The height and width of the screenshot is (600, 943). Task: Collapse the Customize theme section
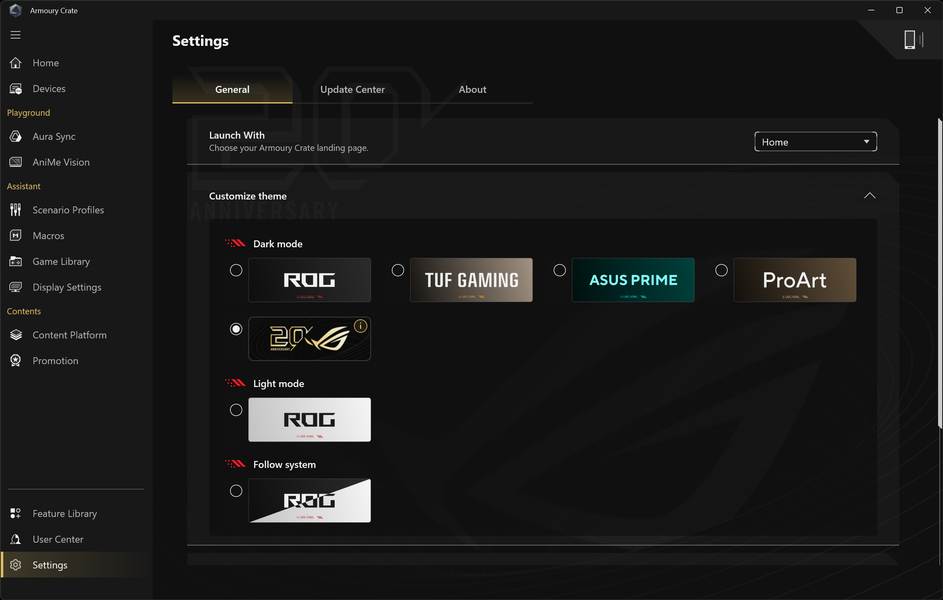click(x=870, y=196)
